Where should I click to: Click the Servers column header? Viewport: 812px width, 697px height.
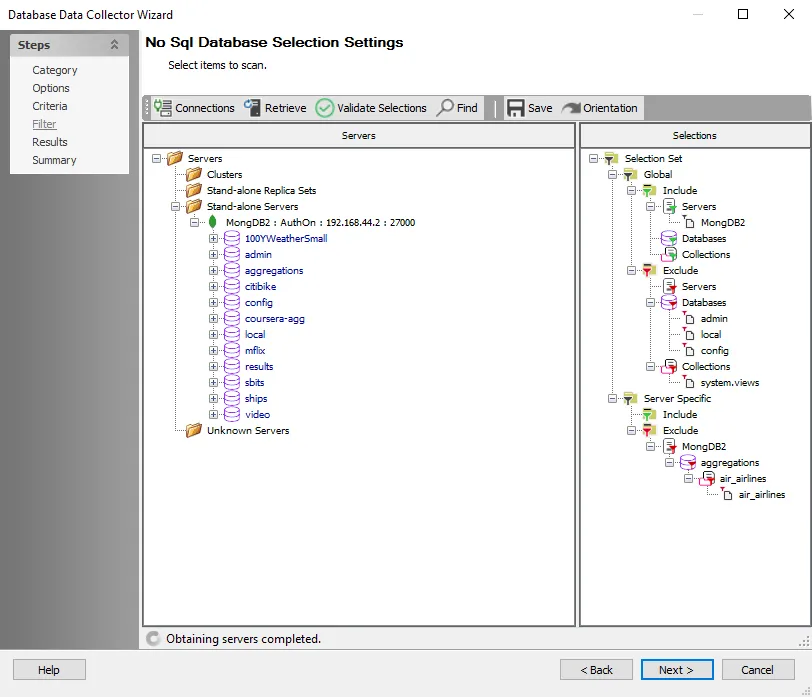point(359,135)
